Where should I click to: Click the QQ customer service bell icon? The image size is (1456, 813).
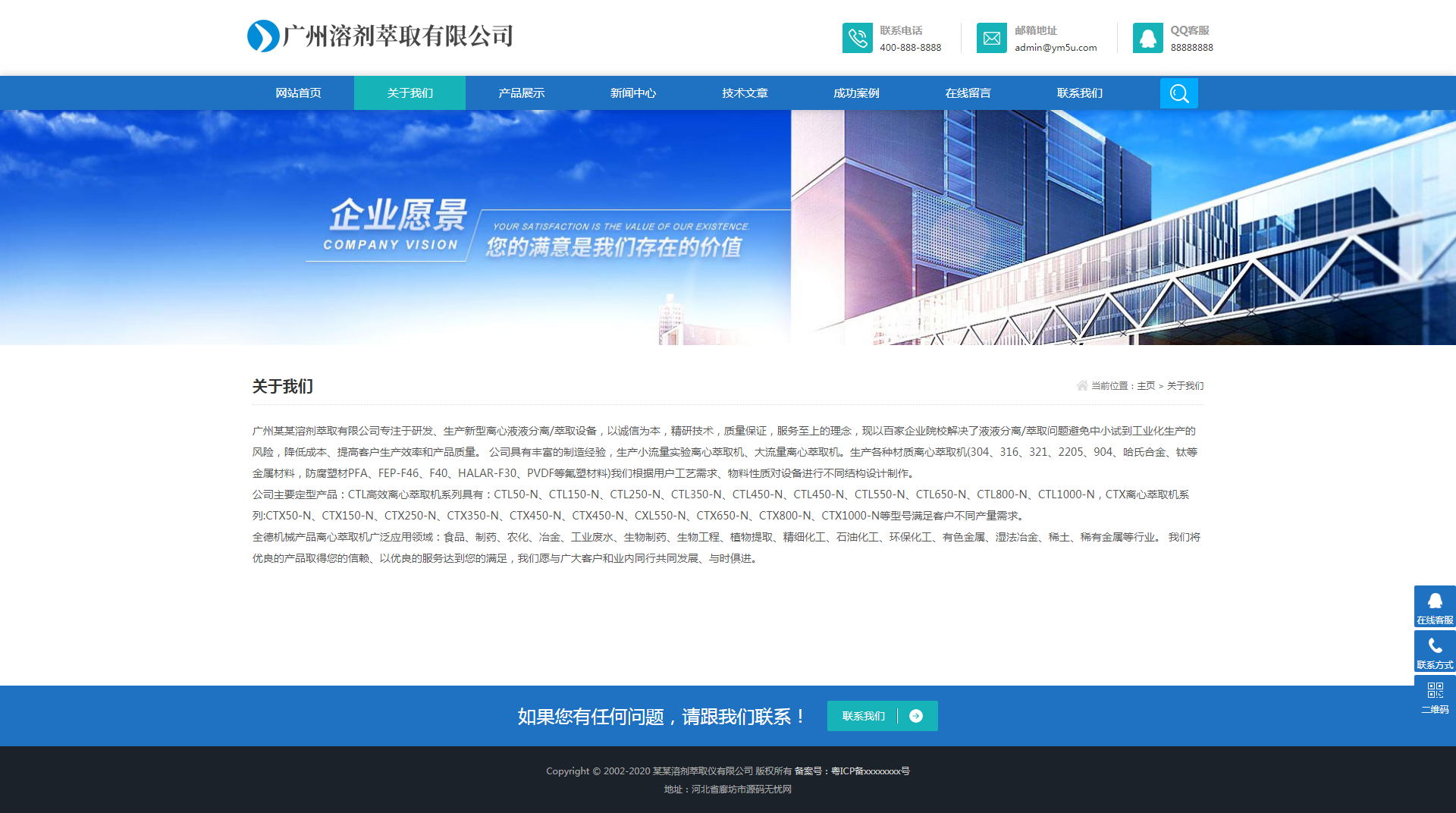point(1147,38)
